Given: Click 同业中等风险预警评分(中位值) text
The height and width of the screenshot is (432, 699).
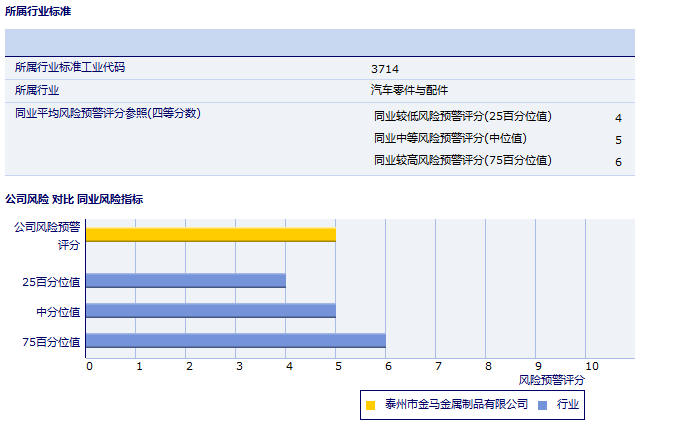Looking at the screenshot, I should [x=450, y=138].
